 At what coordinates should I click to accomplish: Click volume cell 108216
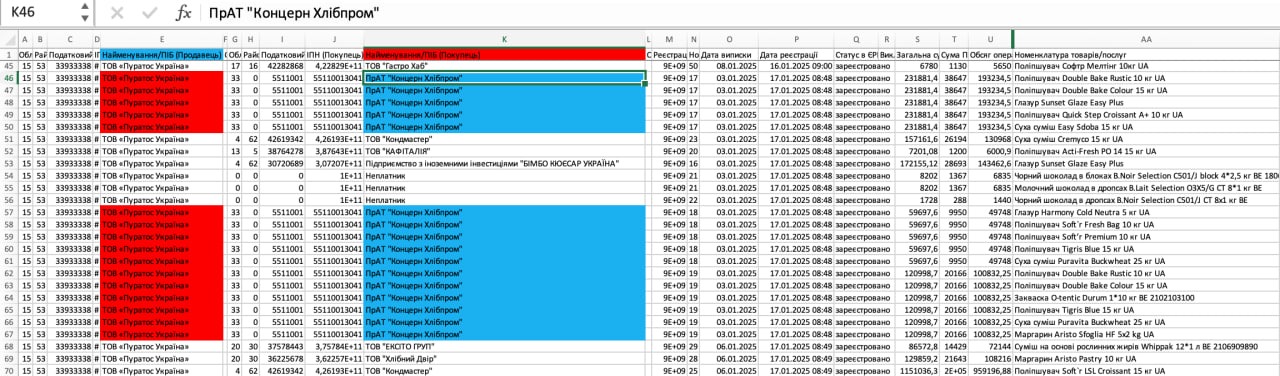click(989, 358)
